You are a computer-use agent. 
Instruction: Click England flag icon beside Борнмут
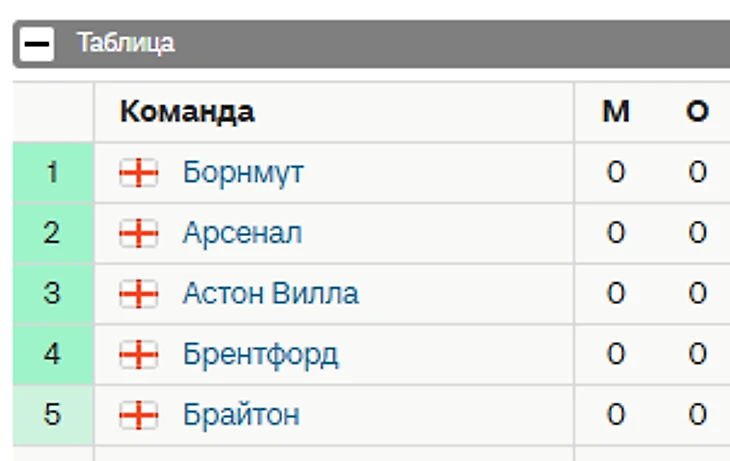pyautogui.click(x=139, y=173)
